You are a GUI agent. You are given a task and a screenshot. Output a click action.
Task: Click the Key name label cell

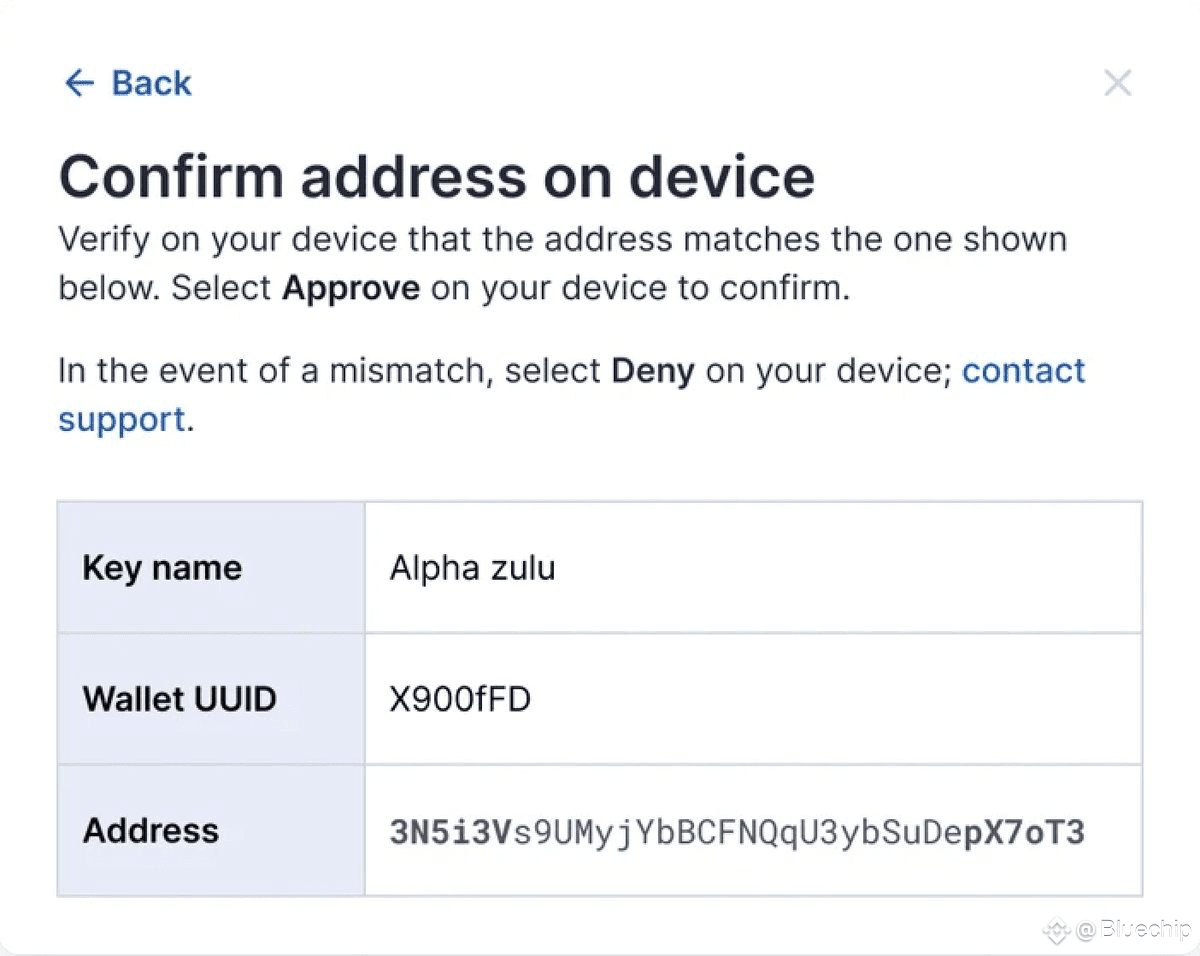(x=211, y=567)
